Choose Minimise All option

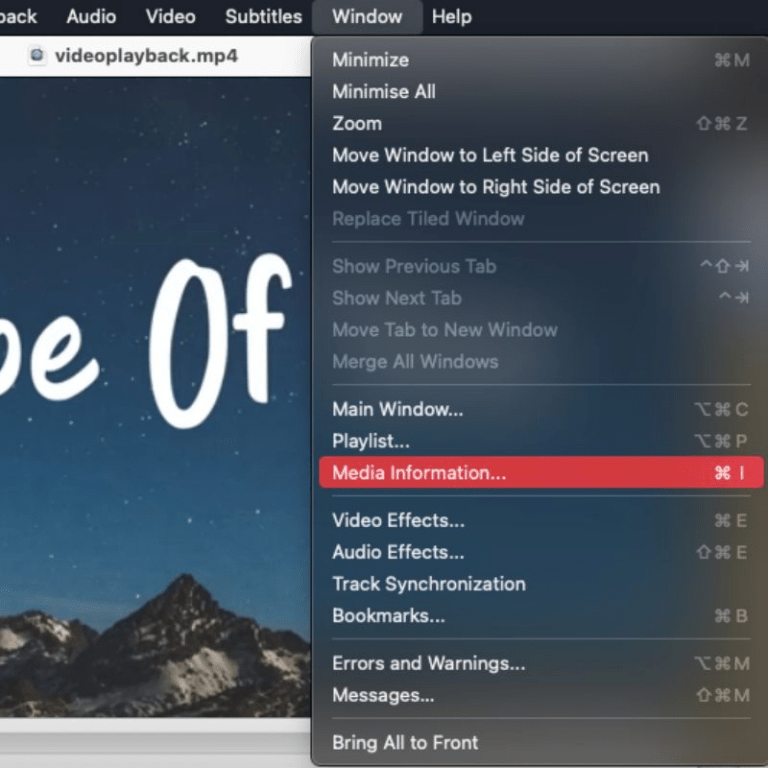point(384,92)
